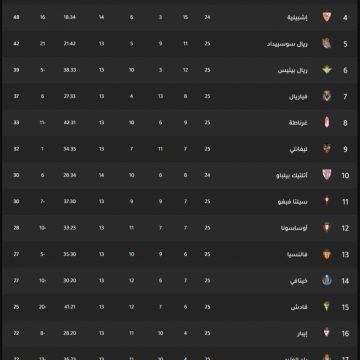Click the Valencia bat crest icon

tap(327, 254)
